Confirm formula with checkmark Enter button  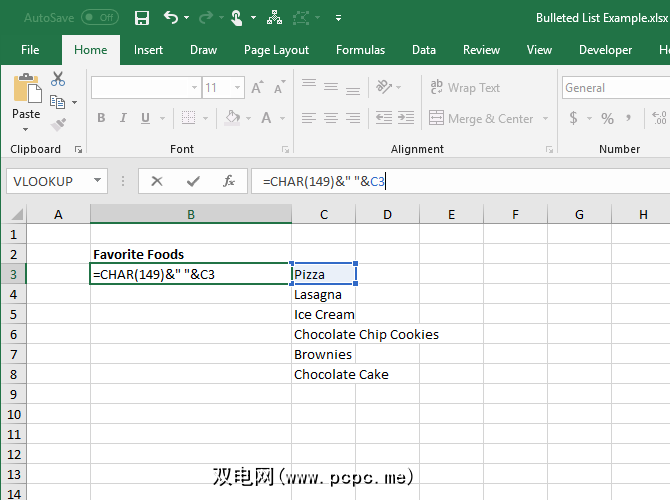coord(193,181)
